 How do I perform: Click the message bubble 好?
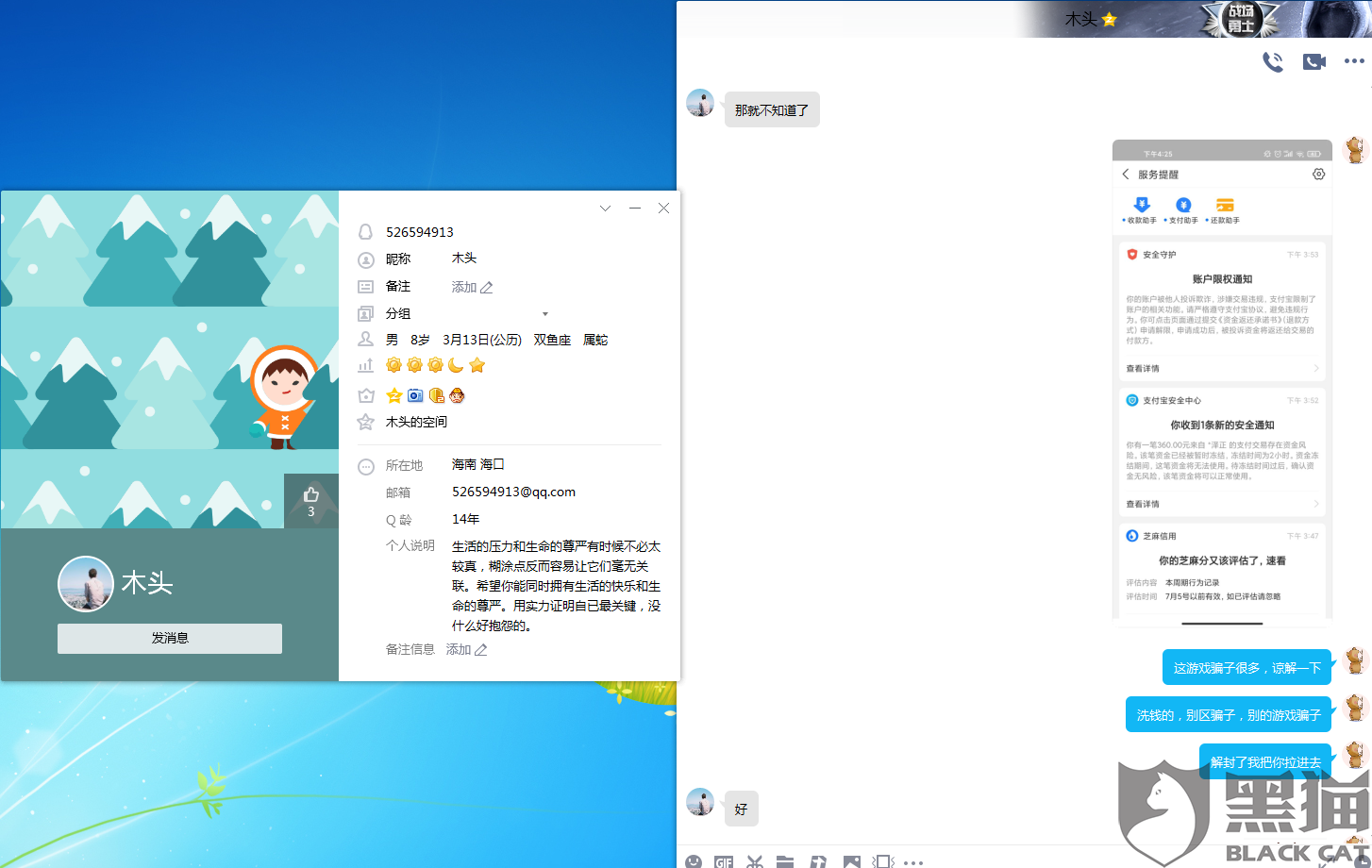[x=741, y=809]
